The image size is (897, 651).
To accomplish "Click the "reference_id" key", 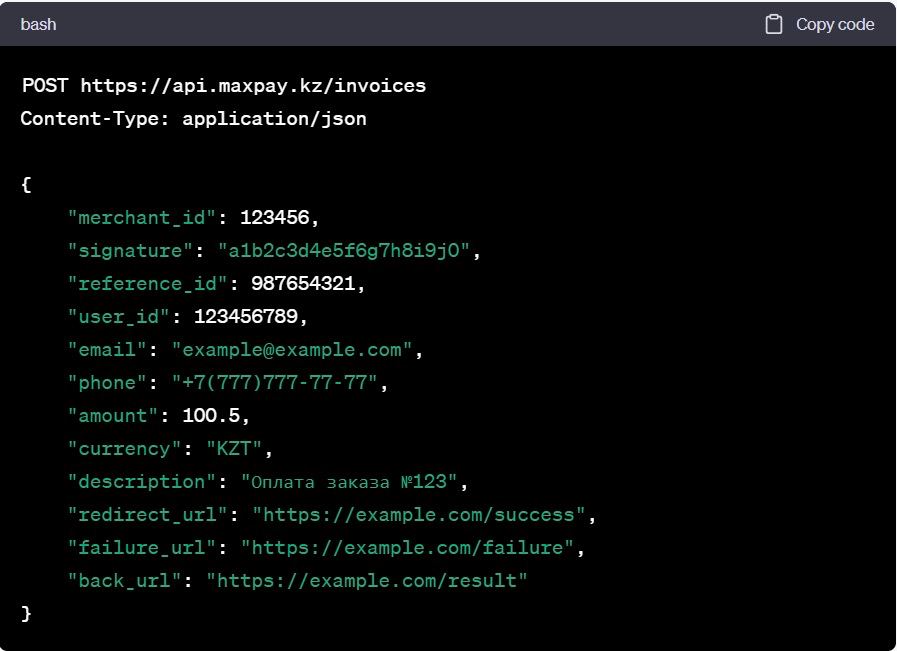I will [148, 284].
